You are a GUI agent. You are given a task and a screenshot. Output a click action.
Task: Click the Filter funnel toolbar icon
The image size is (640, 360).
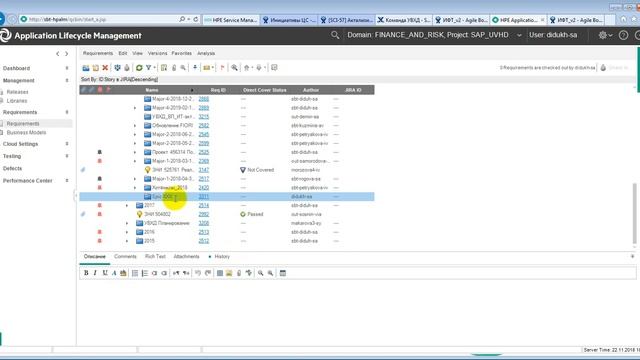click(x=149, y=68)
